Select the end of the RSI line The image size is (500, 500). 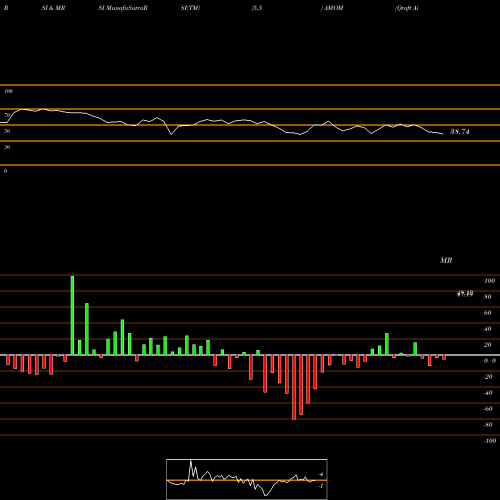click(443, 134)
